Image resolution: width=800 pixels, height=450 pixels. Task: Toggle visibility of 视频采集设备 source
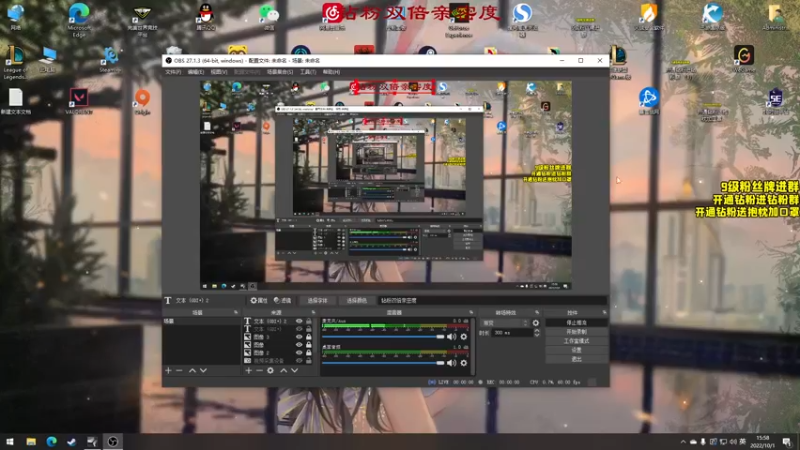click(x=299, y=361)
